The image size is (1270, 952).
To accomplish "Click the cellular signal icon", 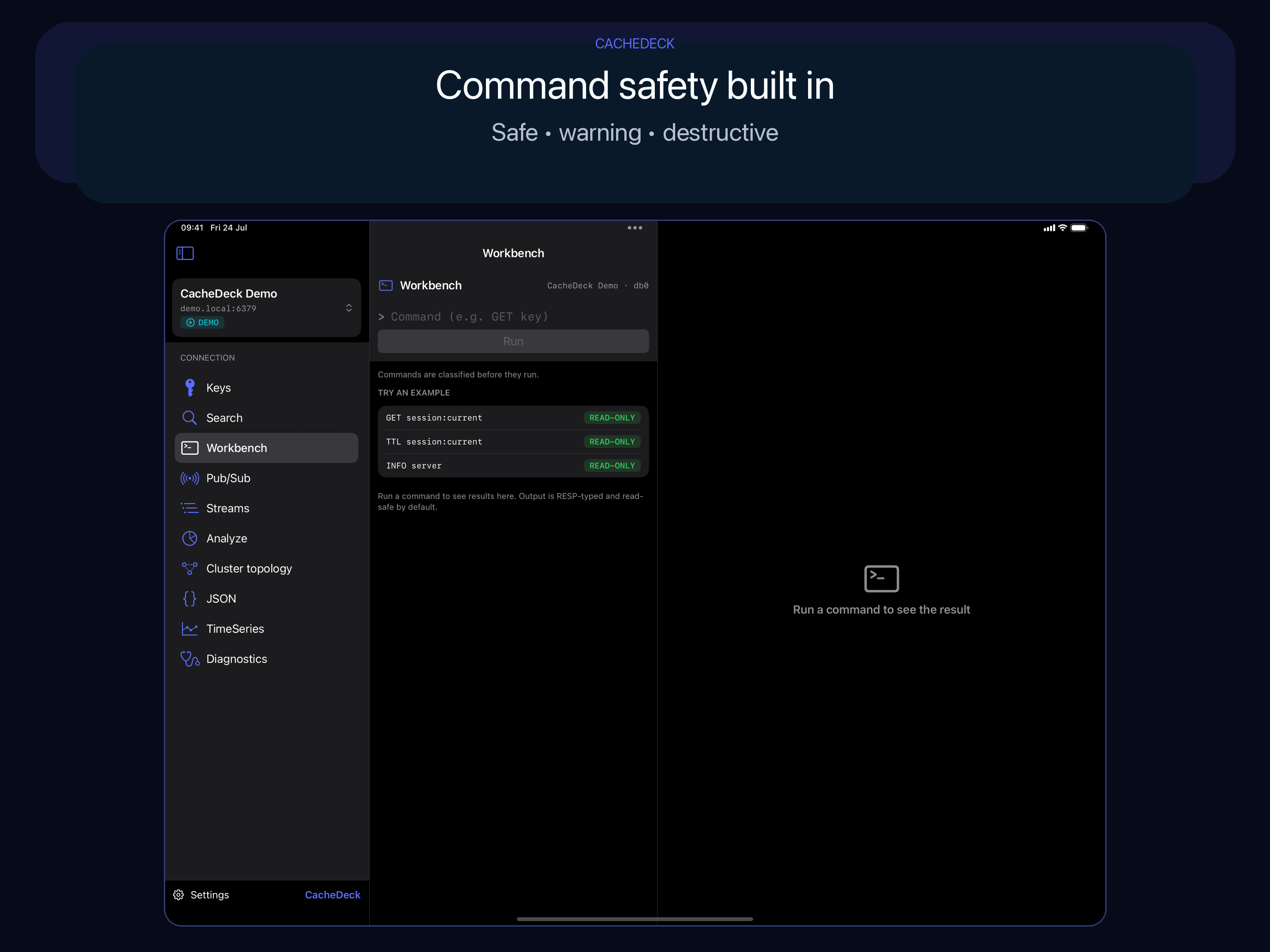I will [1049, 228].
